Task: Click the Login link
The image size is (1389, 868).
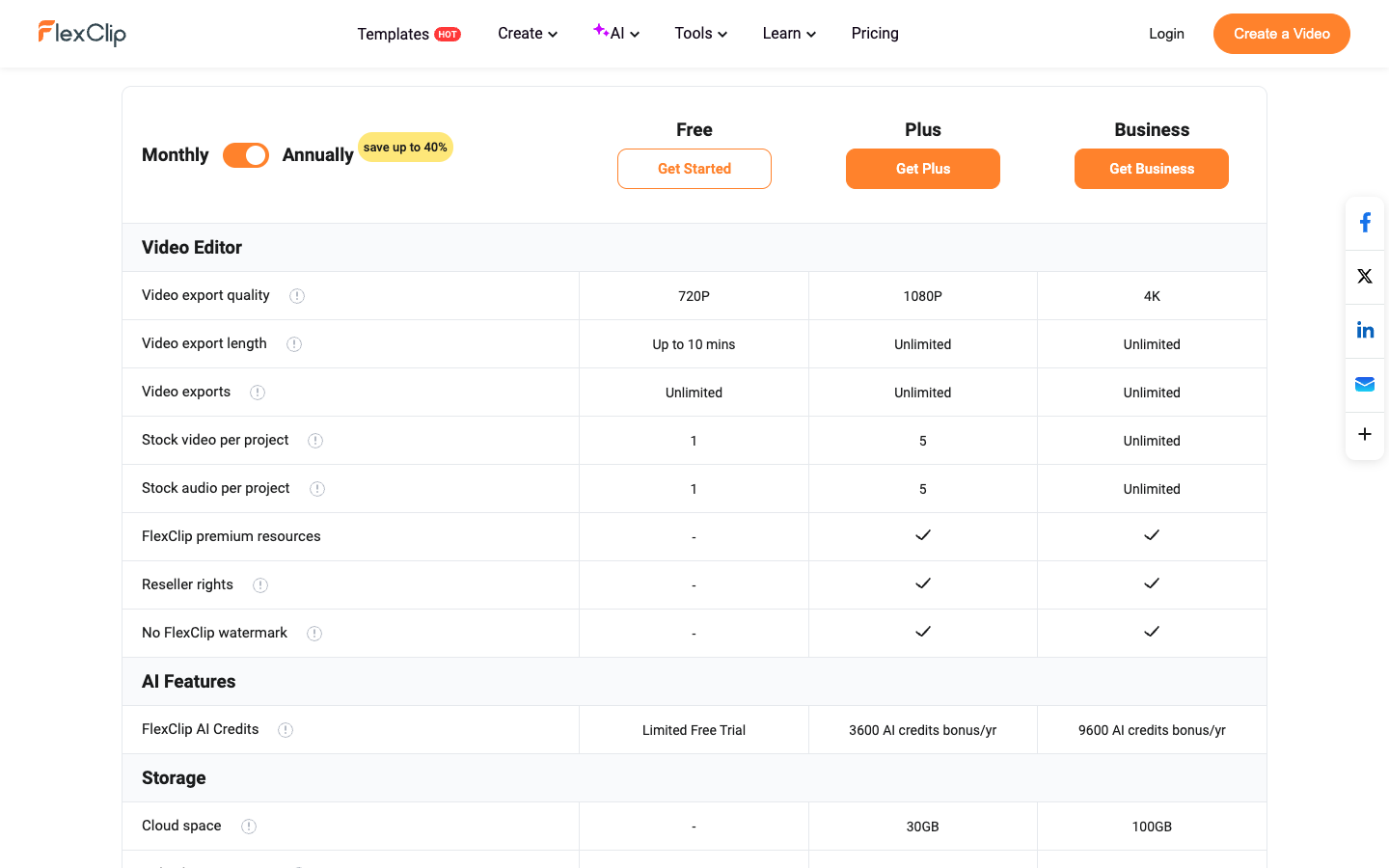Action: (1166, 34)
